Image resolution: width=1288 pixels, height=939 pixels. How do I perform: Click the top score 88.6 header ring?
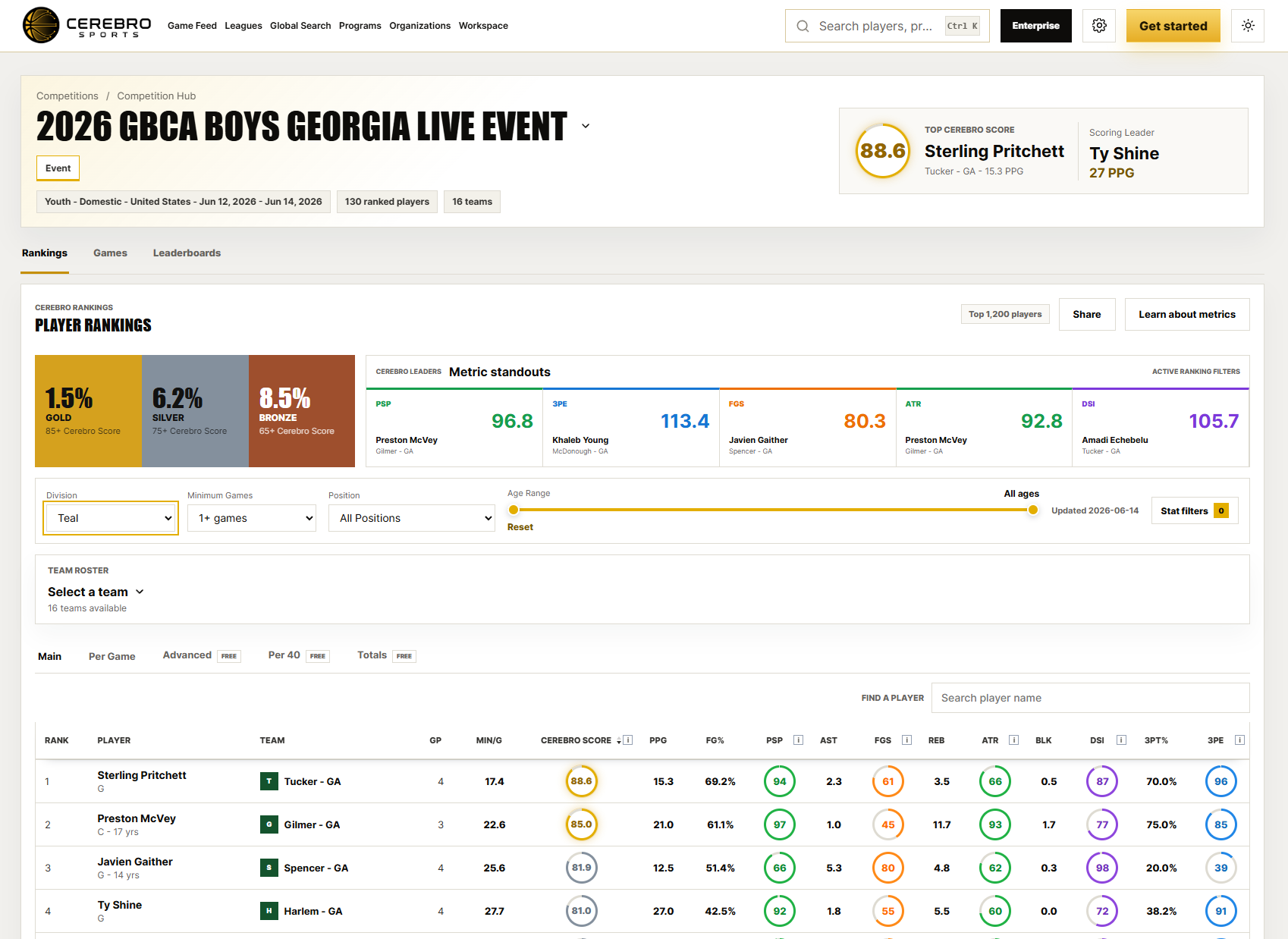(x=883, y=151)
